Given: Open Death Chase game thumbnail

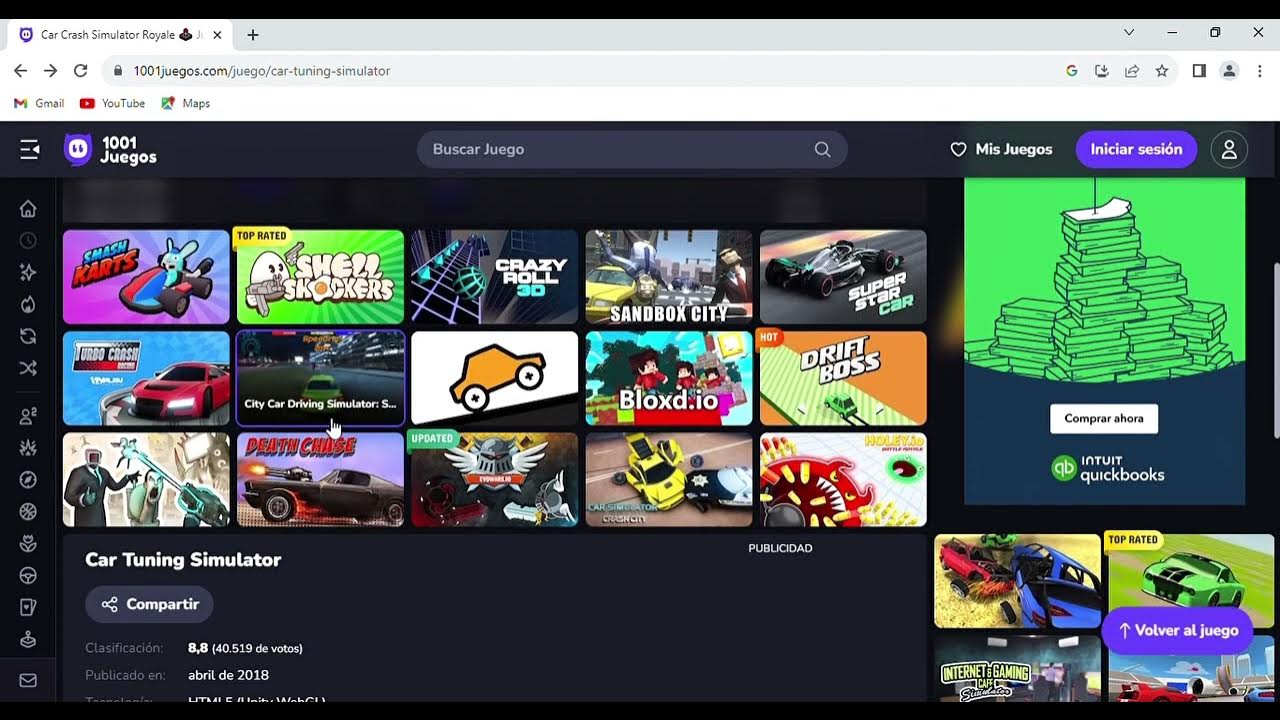Looking at the screenshot, I should [x=320, y=479].
